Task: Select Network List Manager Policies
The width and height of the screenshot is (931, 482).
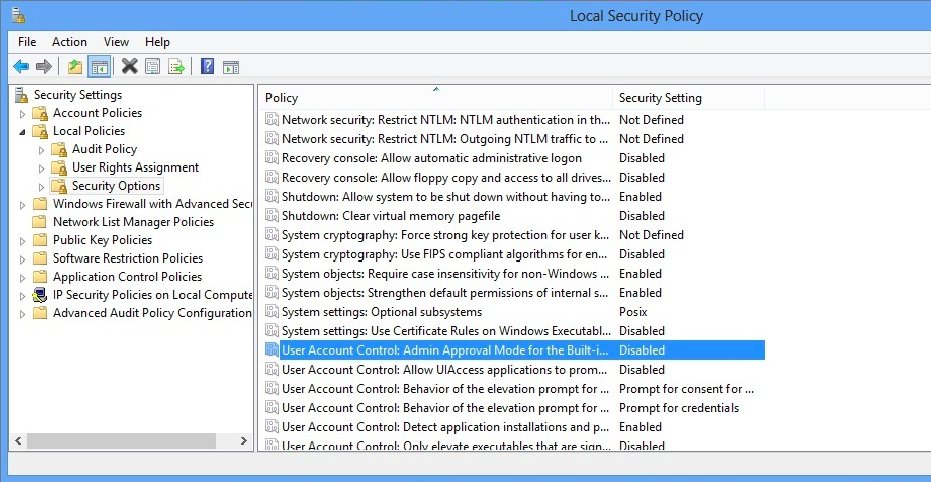Action: pyautogui.click(x=133, y=222)
